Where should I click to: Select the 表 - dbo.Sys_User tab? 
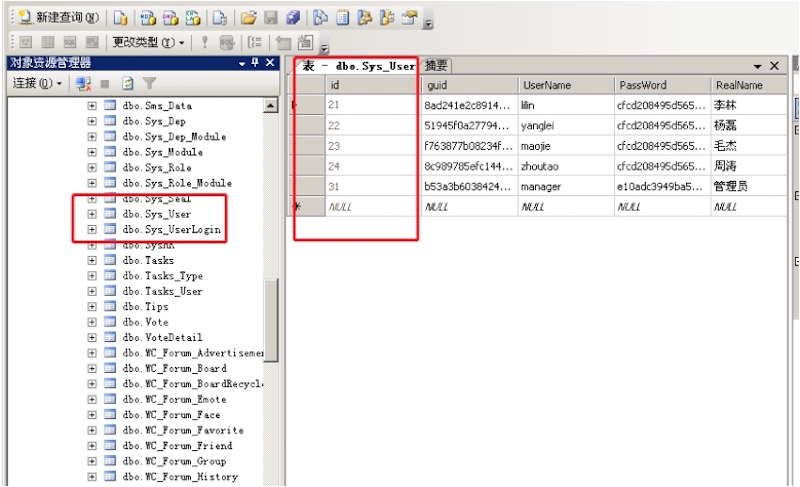tap(358, 66)
